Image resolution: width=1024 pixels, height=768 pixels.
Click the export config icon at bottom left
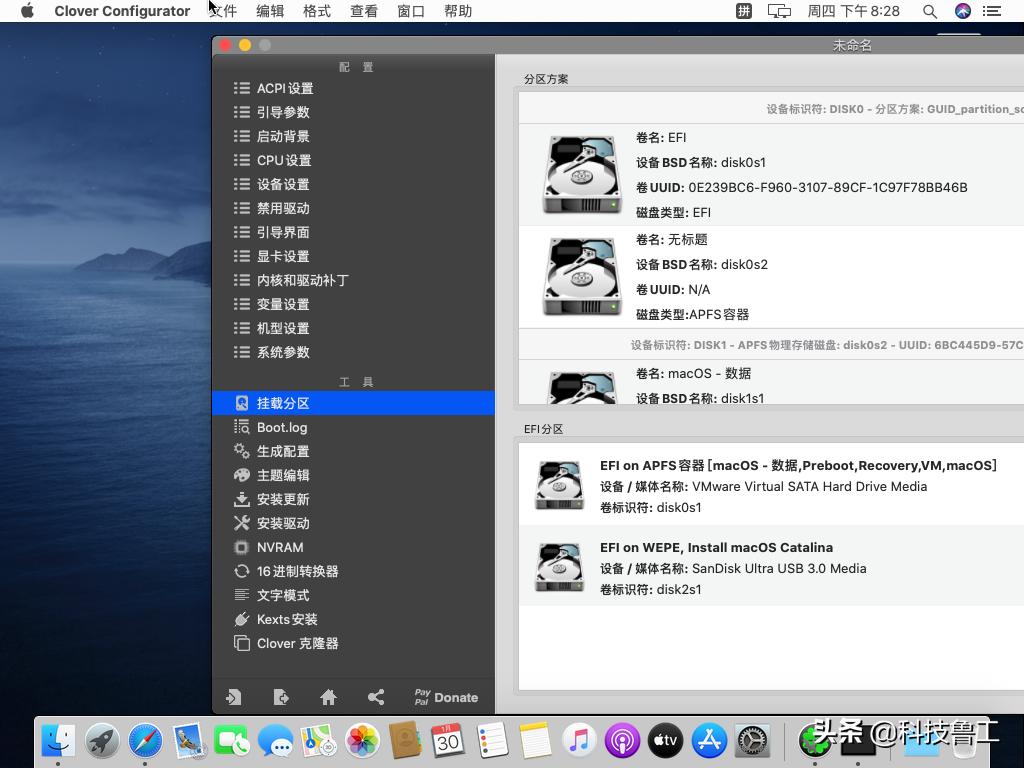[281, 697]
